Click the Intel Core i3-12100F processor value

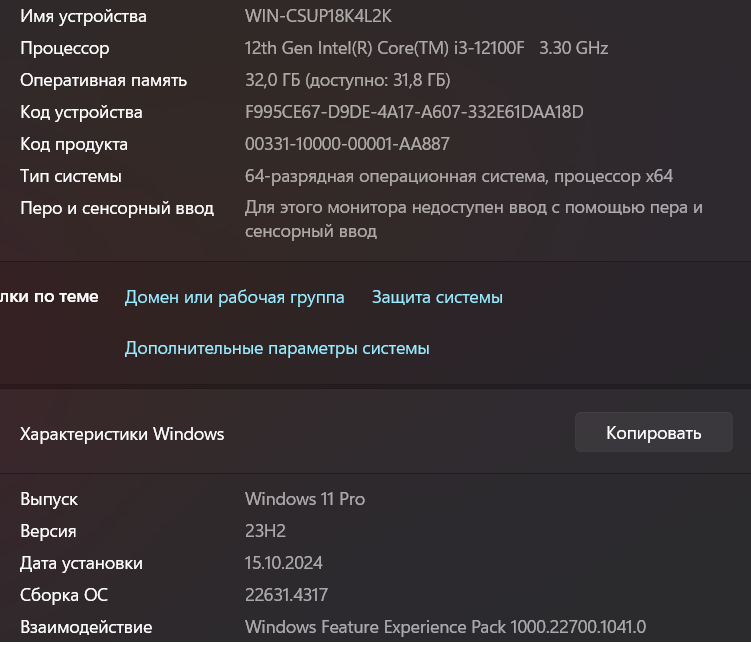pos(426,48)
